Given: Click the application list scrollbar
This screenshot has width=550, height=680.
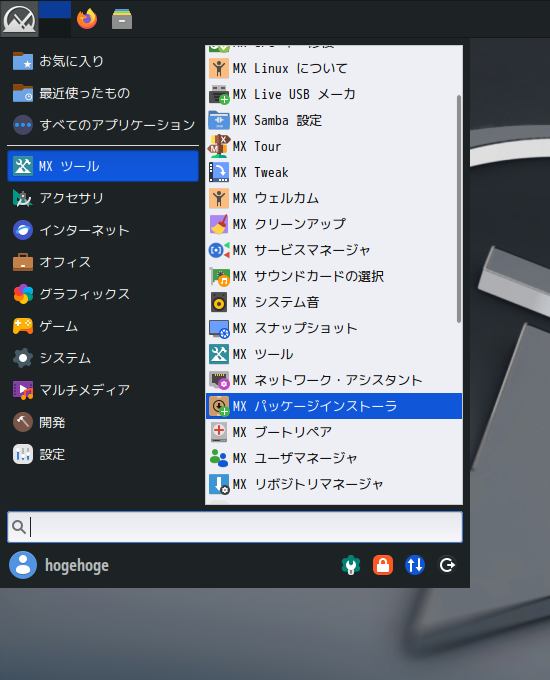Looking at the screenshot, I should [458, 208].
